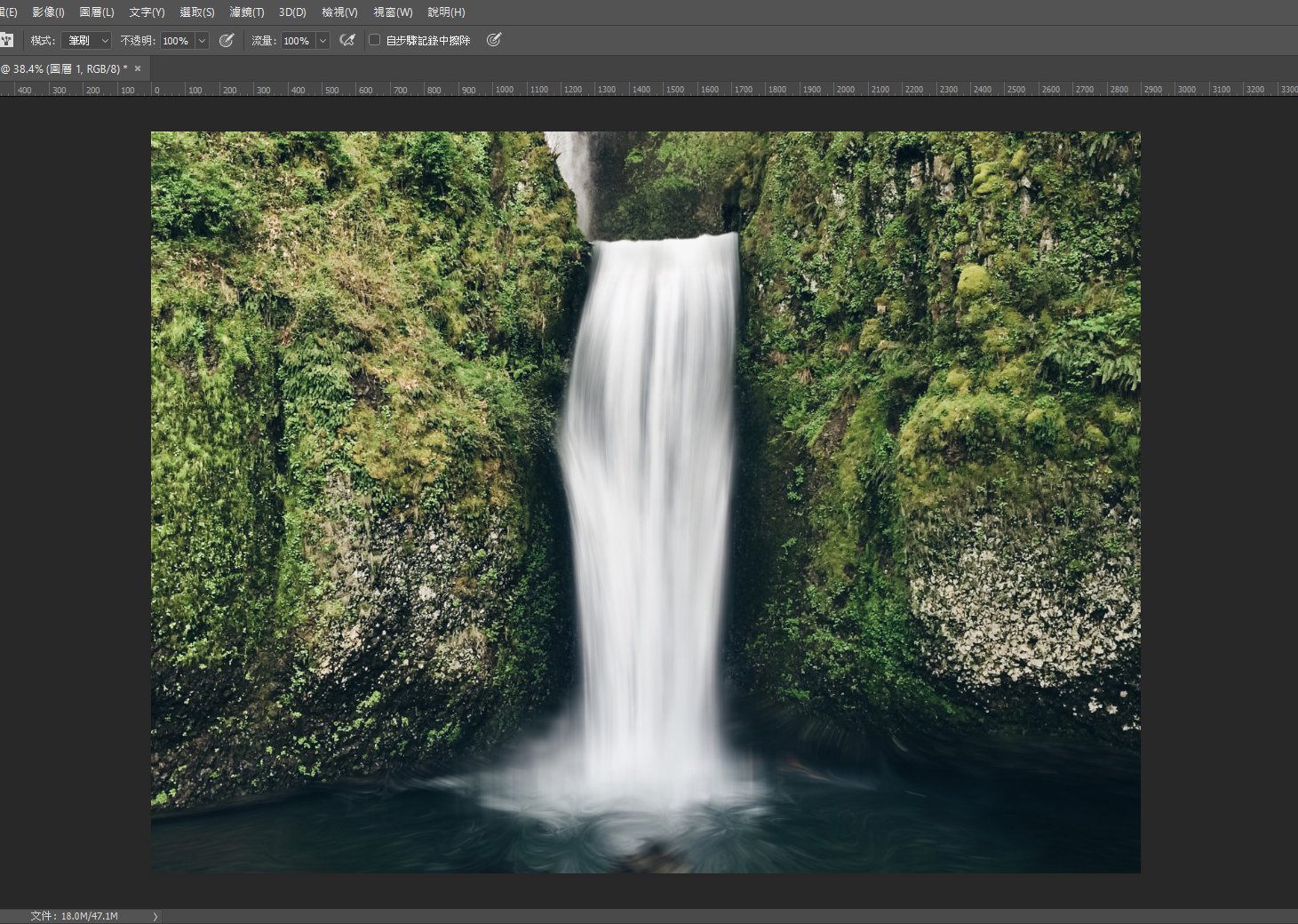Image resolution: width=1298 pixels, height=924 pixels.
Task: Enable 自步驟記錄中擦除 checkbox
Action: point(374,40)
